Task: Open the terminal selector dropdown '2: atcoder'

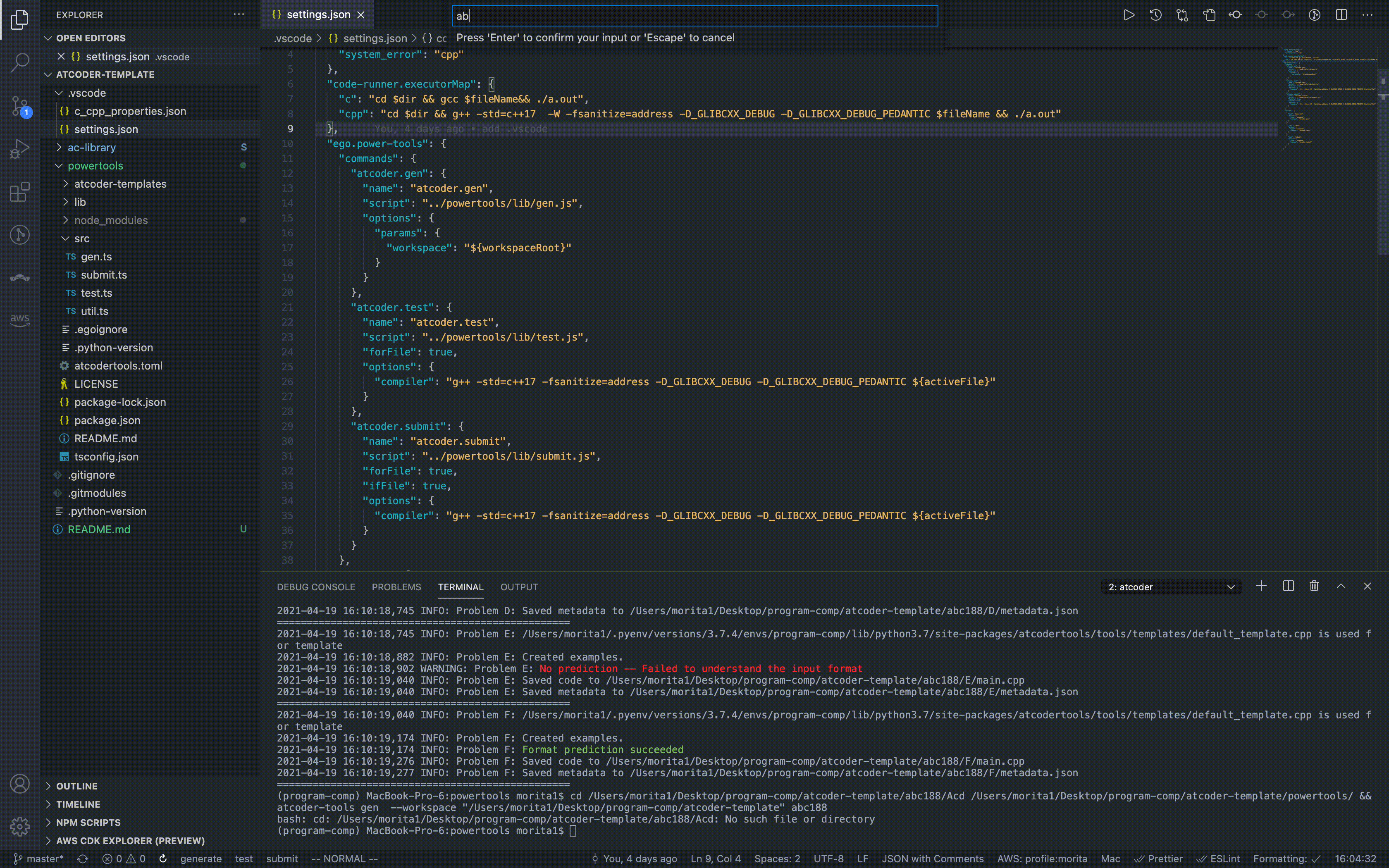Action: (x=1171, y=587)
